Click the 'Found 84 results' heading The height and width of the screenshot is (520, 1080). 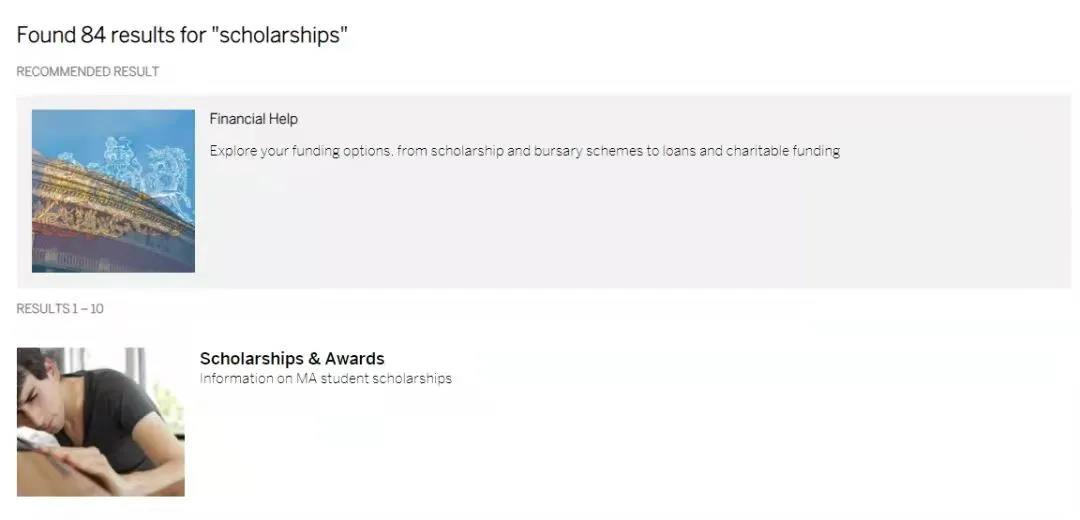click(182, 35)
